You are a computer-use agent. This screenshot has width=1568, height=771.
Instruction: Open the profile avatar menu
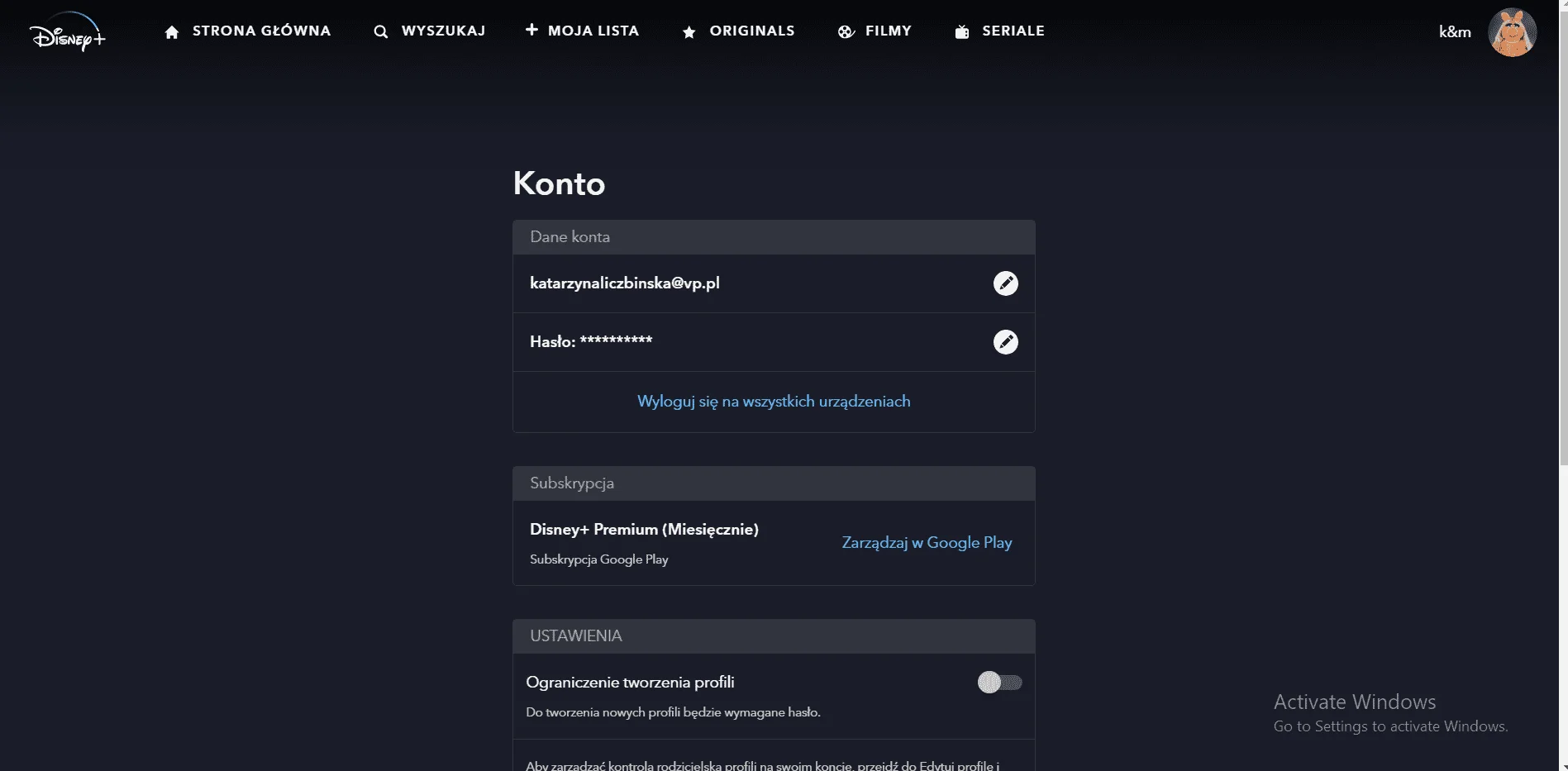coord(1512,32)
